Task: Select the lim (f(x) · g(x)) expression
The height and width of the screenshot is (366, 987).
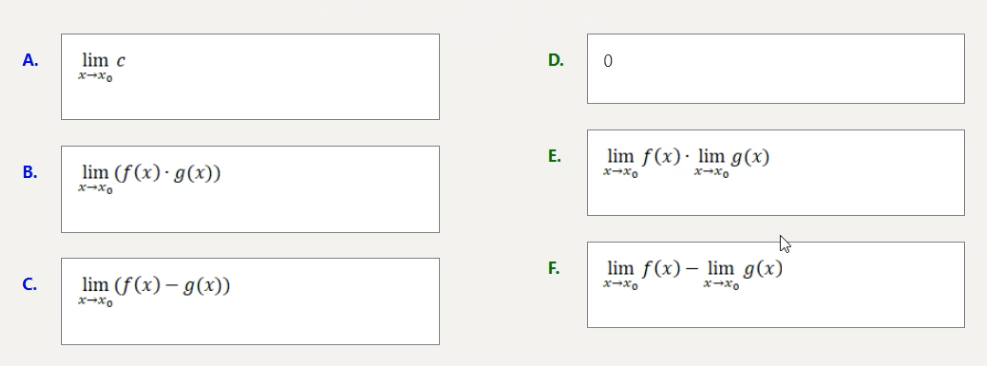Action: pos(150,178)
